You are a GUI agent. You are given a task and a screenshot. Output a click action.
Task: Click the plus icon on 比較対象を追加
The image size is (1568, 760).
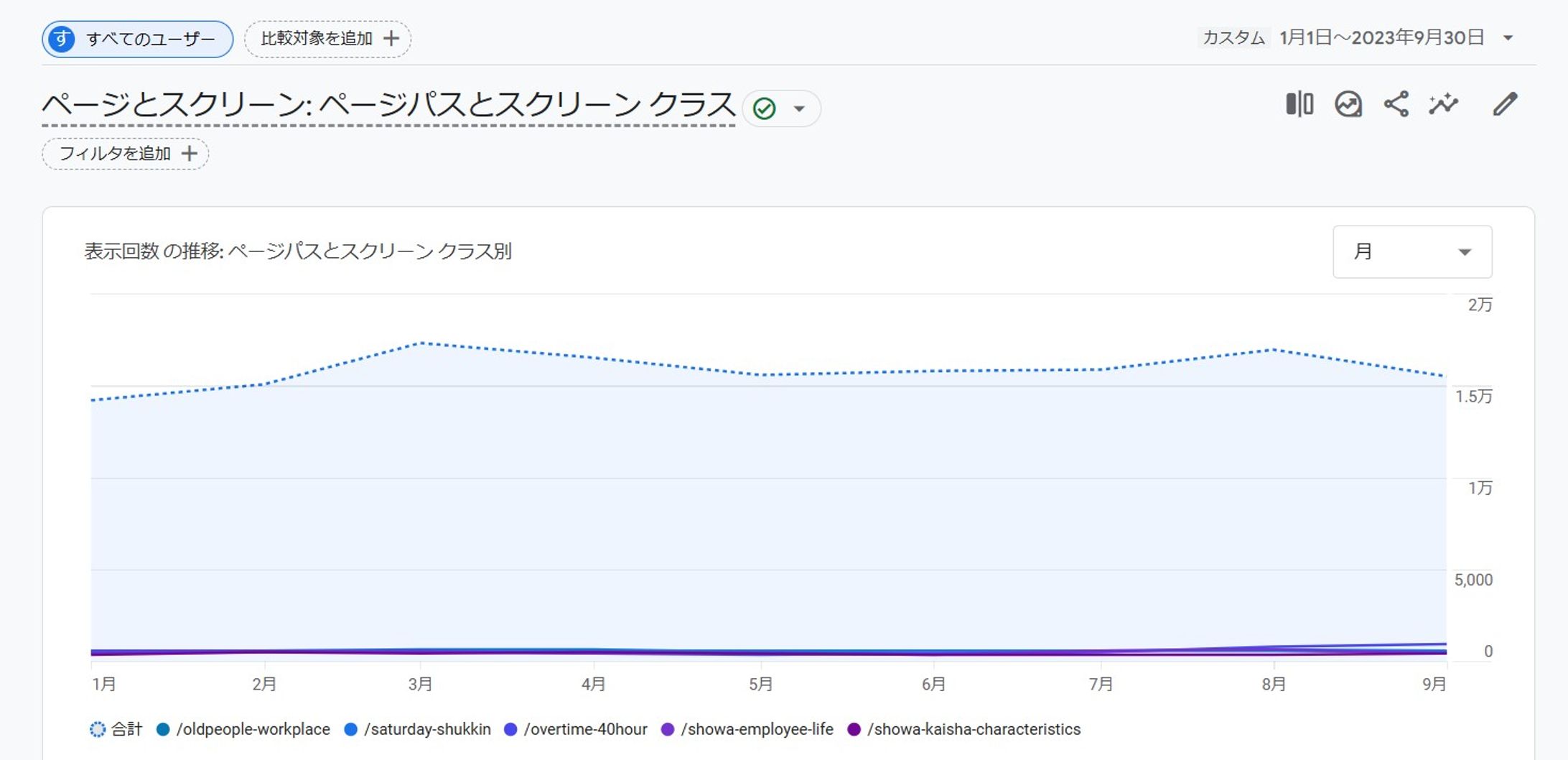(391, 38)
